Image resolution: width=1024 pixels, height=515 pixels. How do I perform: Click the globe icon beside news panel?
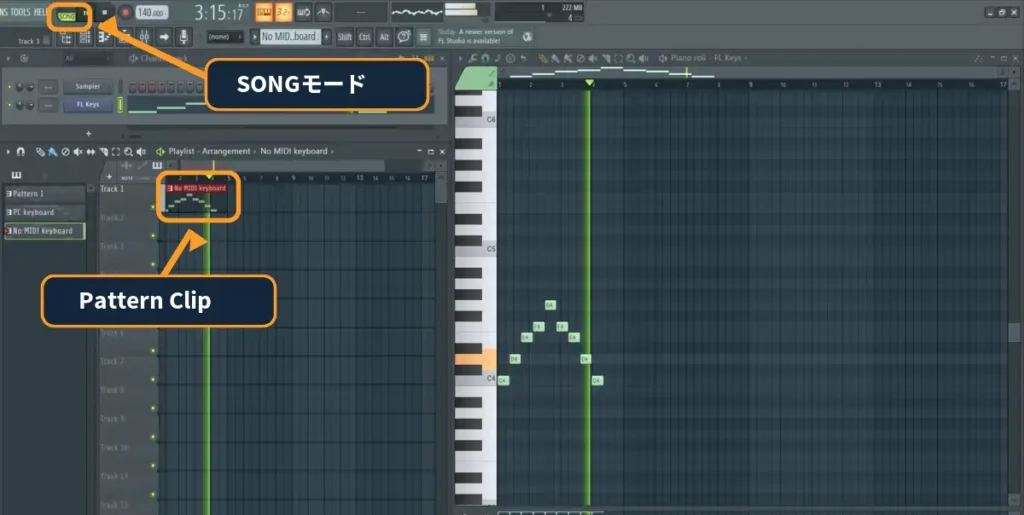click(528, 37)
